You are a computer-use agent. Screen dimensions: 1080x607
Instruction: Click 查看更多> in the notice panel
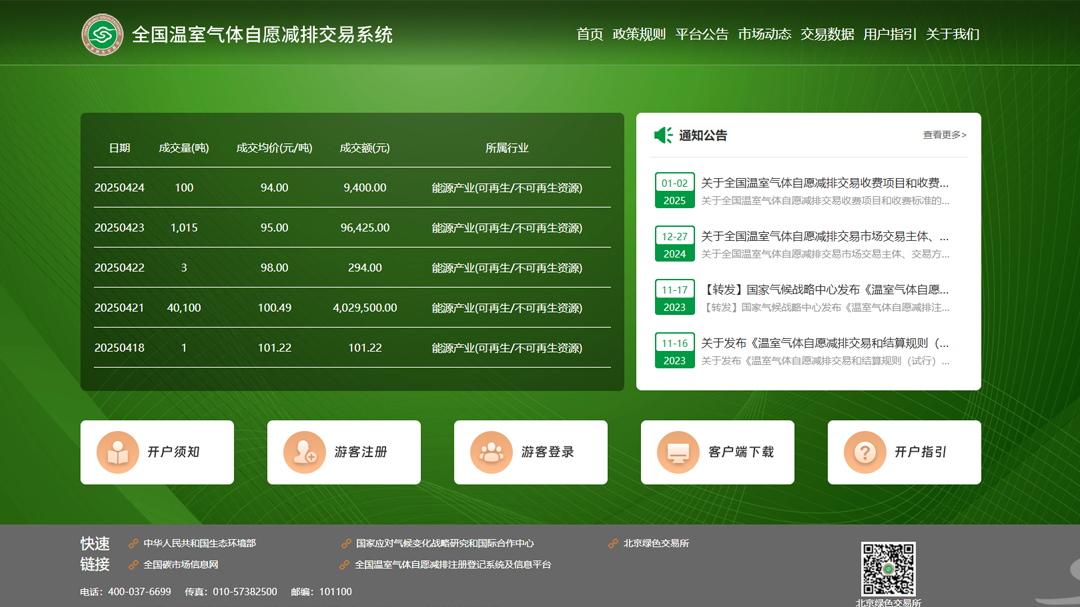coord(944,135)
